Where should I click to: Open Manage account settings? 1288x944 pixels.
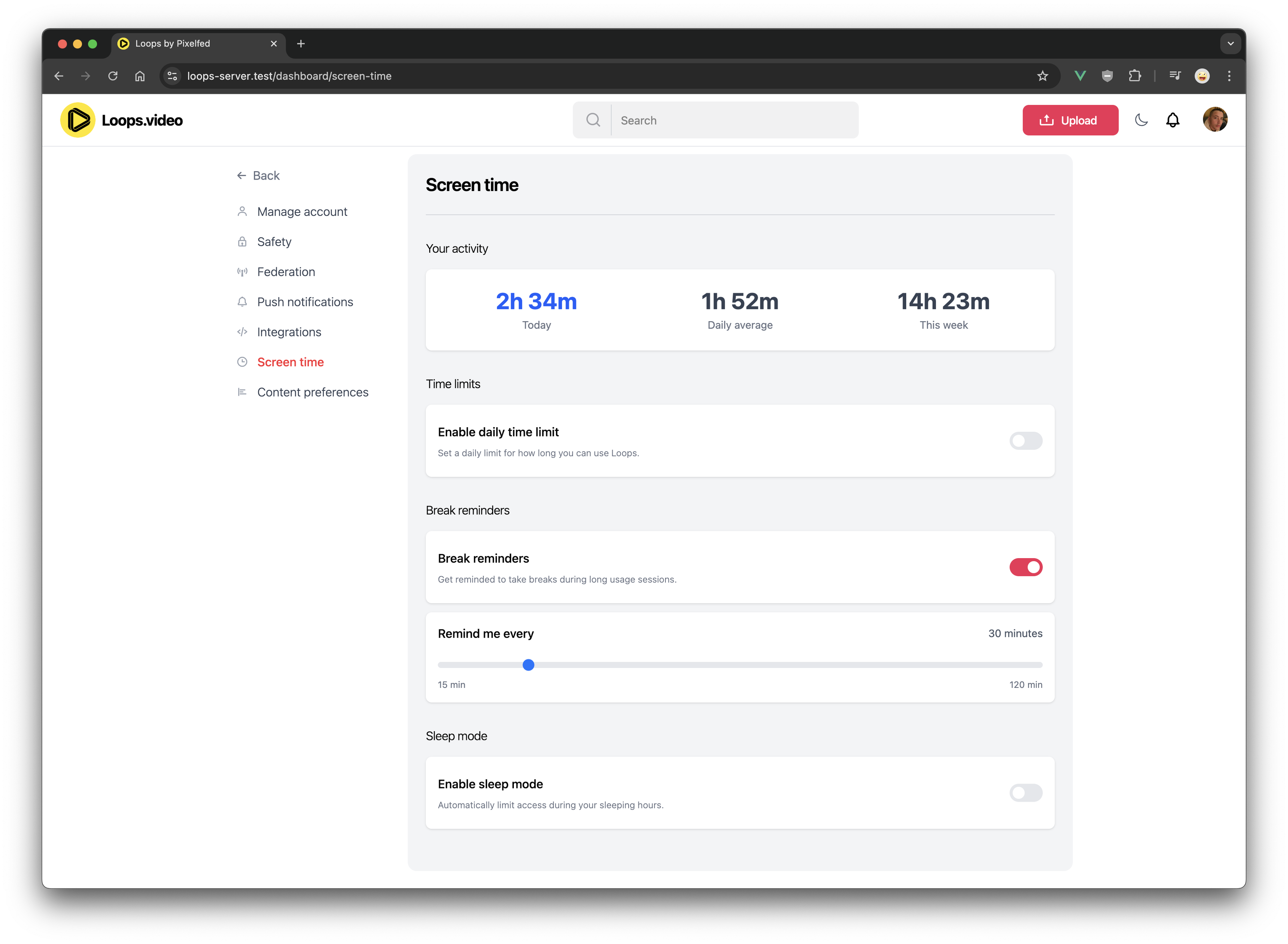[302, 211]
